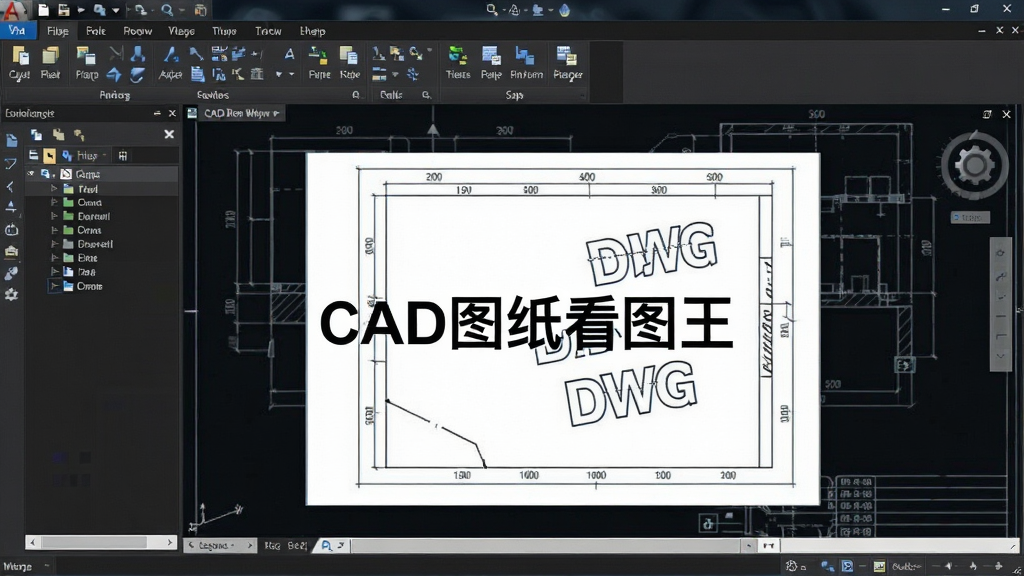Click the water drop icon in title bar
Viewport: 1024px width, 576px height.
pos(564,10)
